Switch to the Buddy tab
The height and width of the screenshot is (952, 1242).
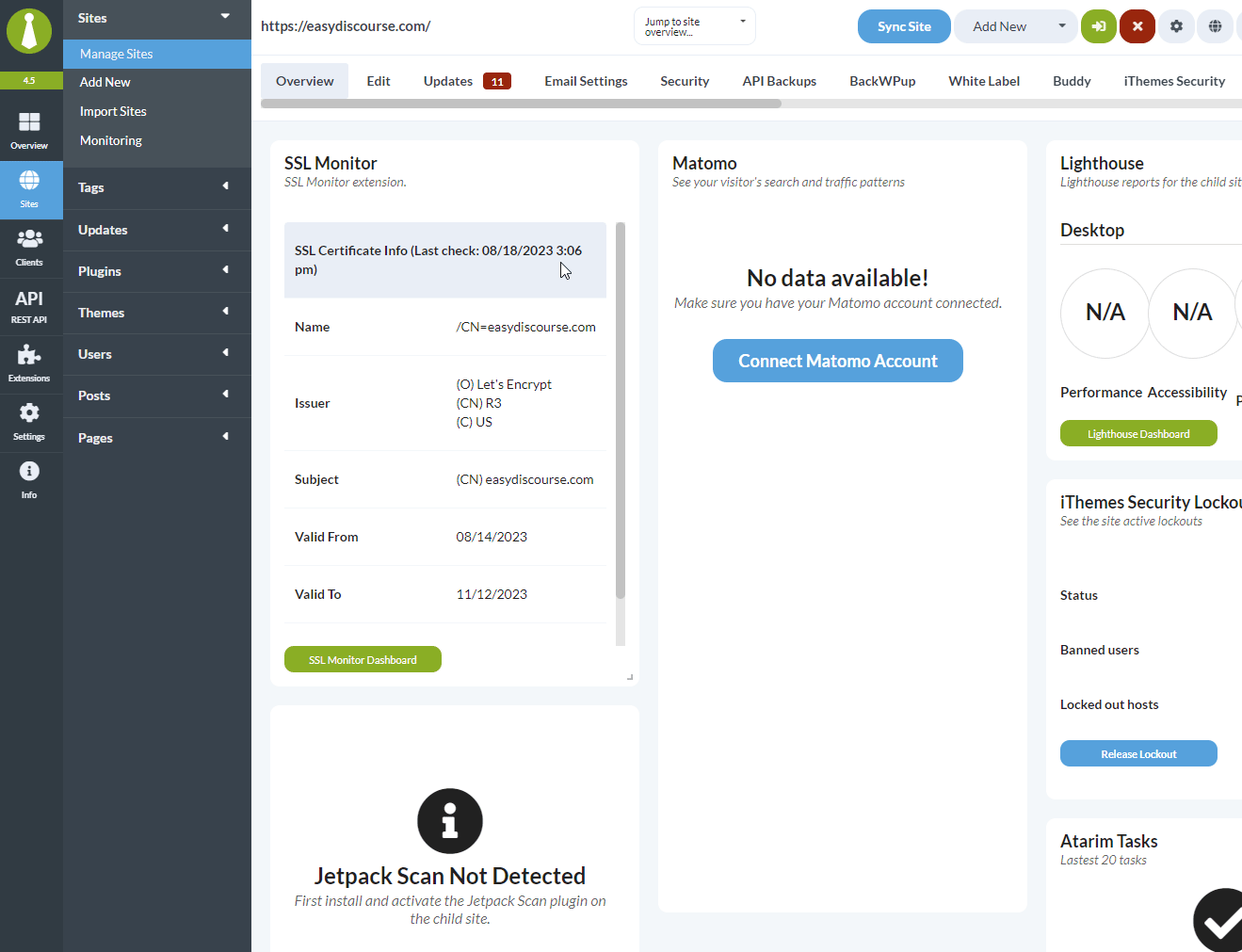tap(1072, 81)
